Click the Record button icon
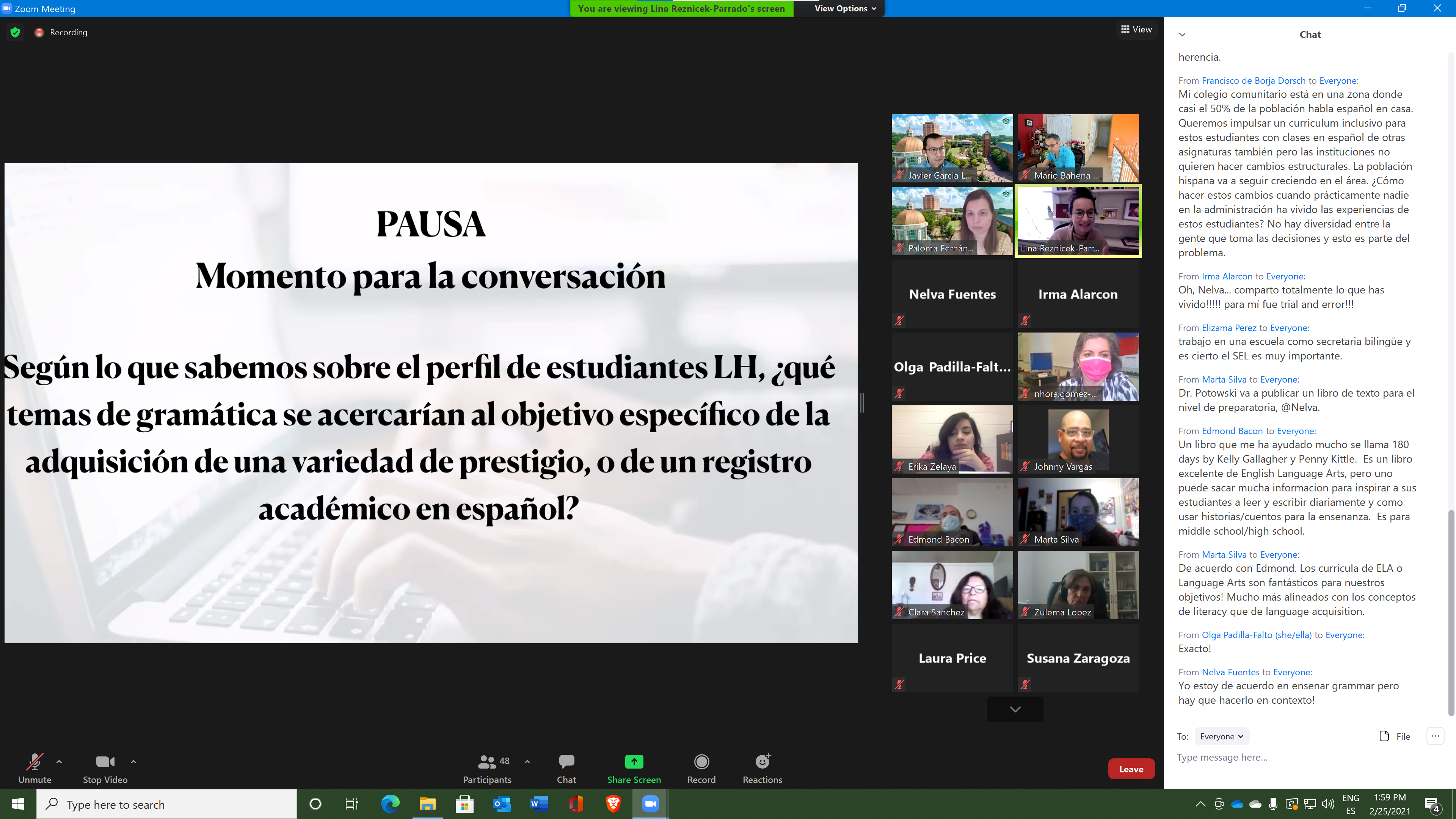1456x819 pixels. [x=701, y=761]
